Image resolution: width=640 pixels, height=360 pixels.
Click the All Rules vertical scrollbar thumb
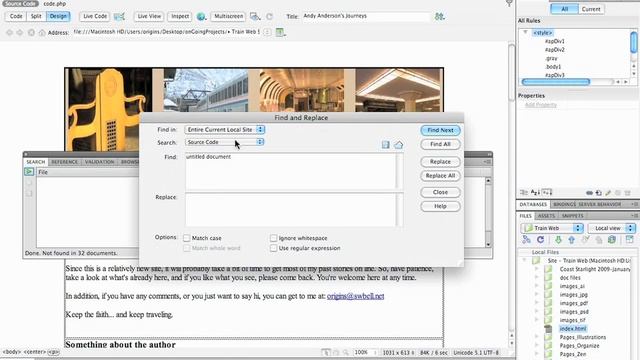click(x=634, y=42)
